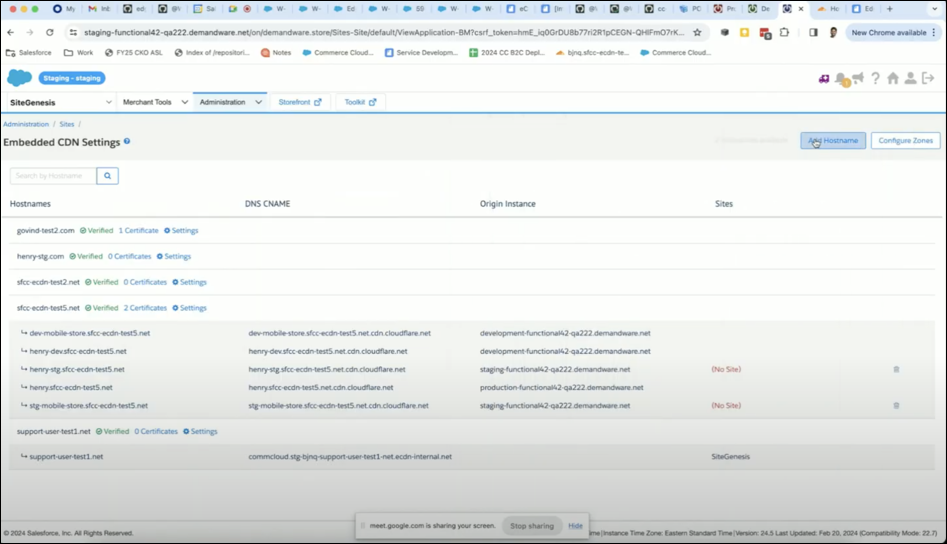Click Stop sharing in the screen share bar

(x=531, y=526)
